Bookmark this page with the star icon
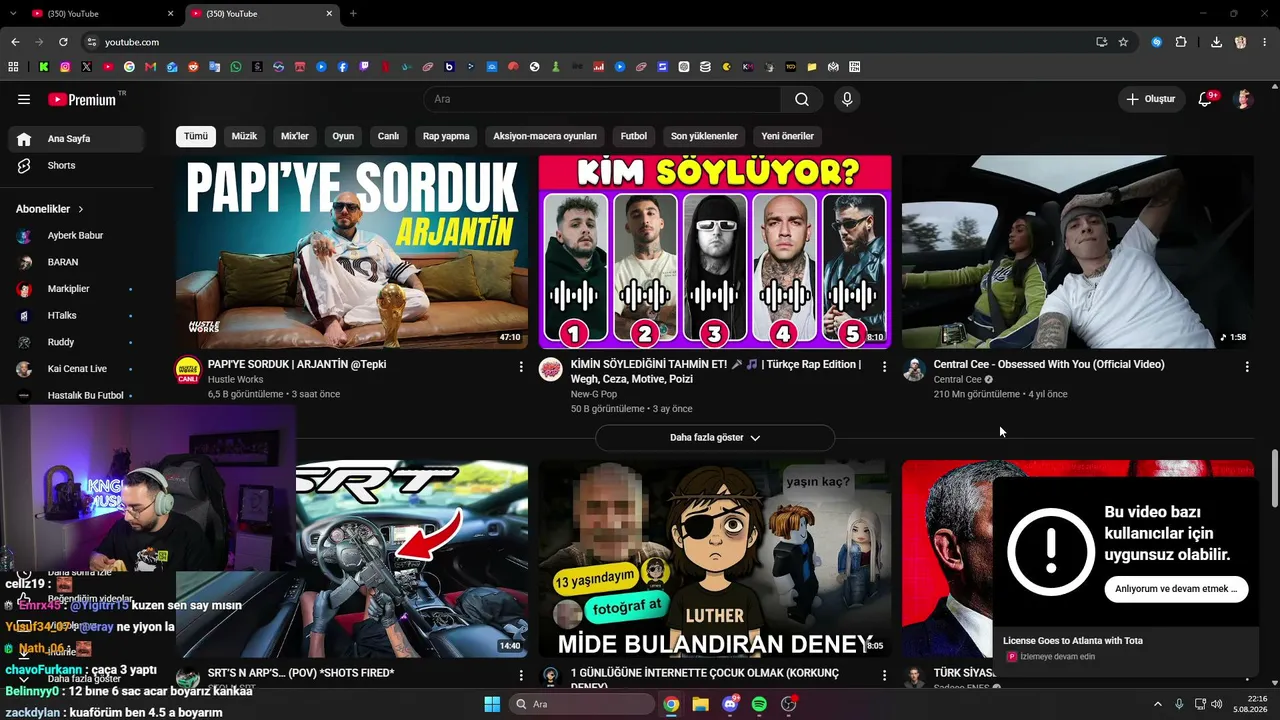Viewport: 1280px width, 720px height. [1123, 42]
